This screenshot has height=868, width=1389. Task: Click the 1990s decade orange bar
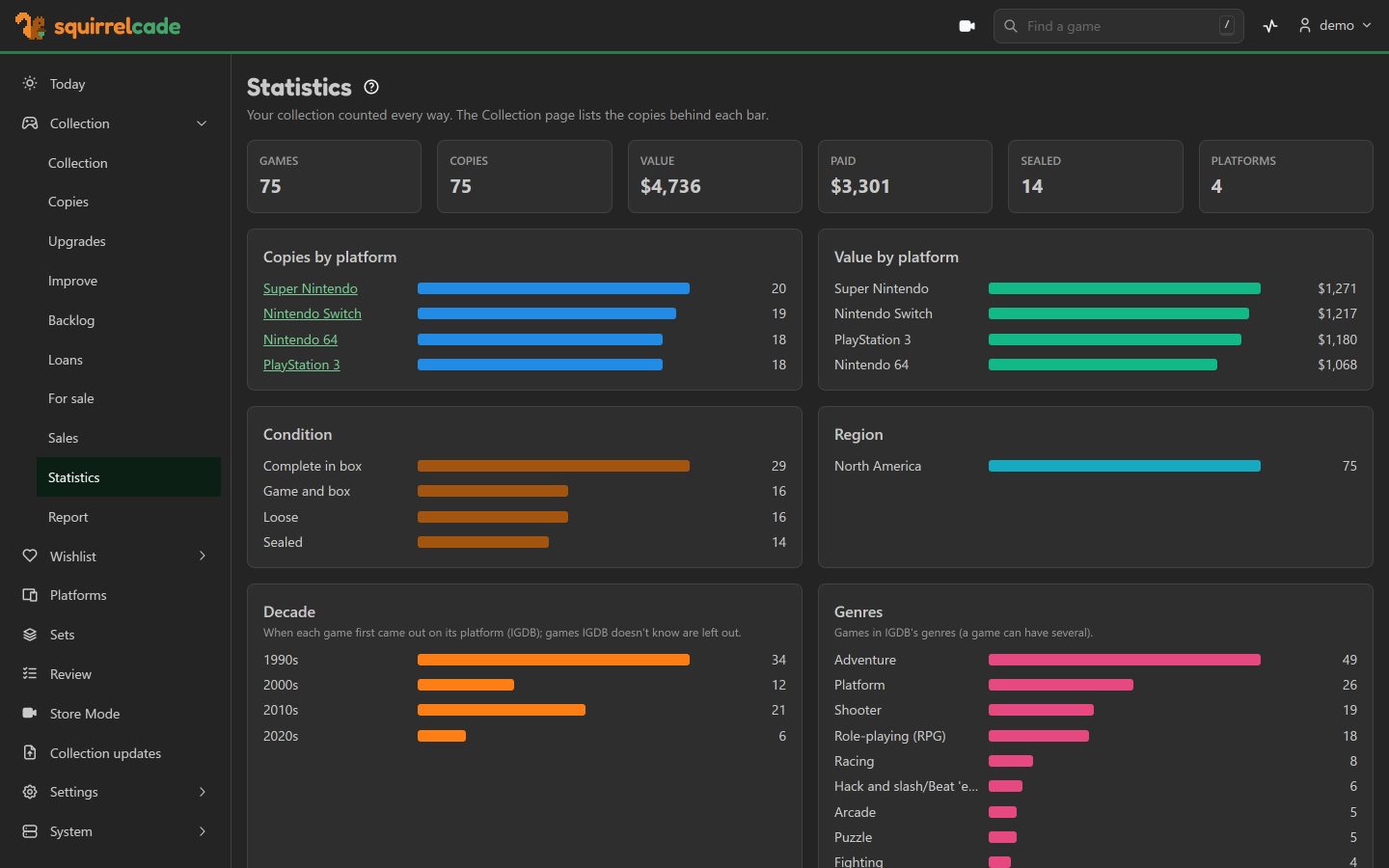coord(554,660)
